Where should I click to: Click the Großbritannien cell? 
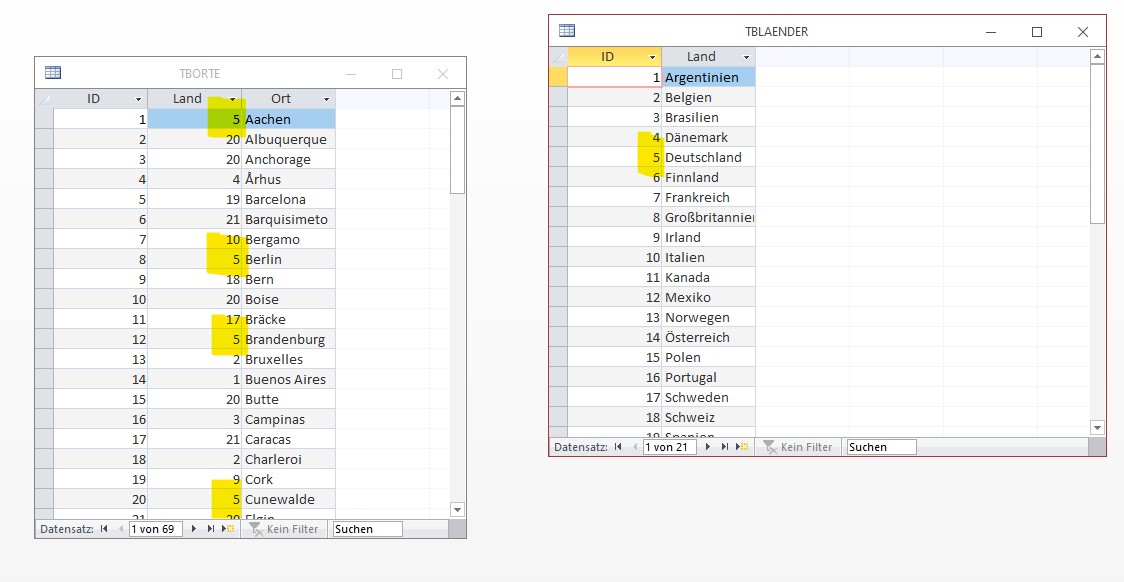pos(709,217)
